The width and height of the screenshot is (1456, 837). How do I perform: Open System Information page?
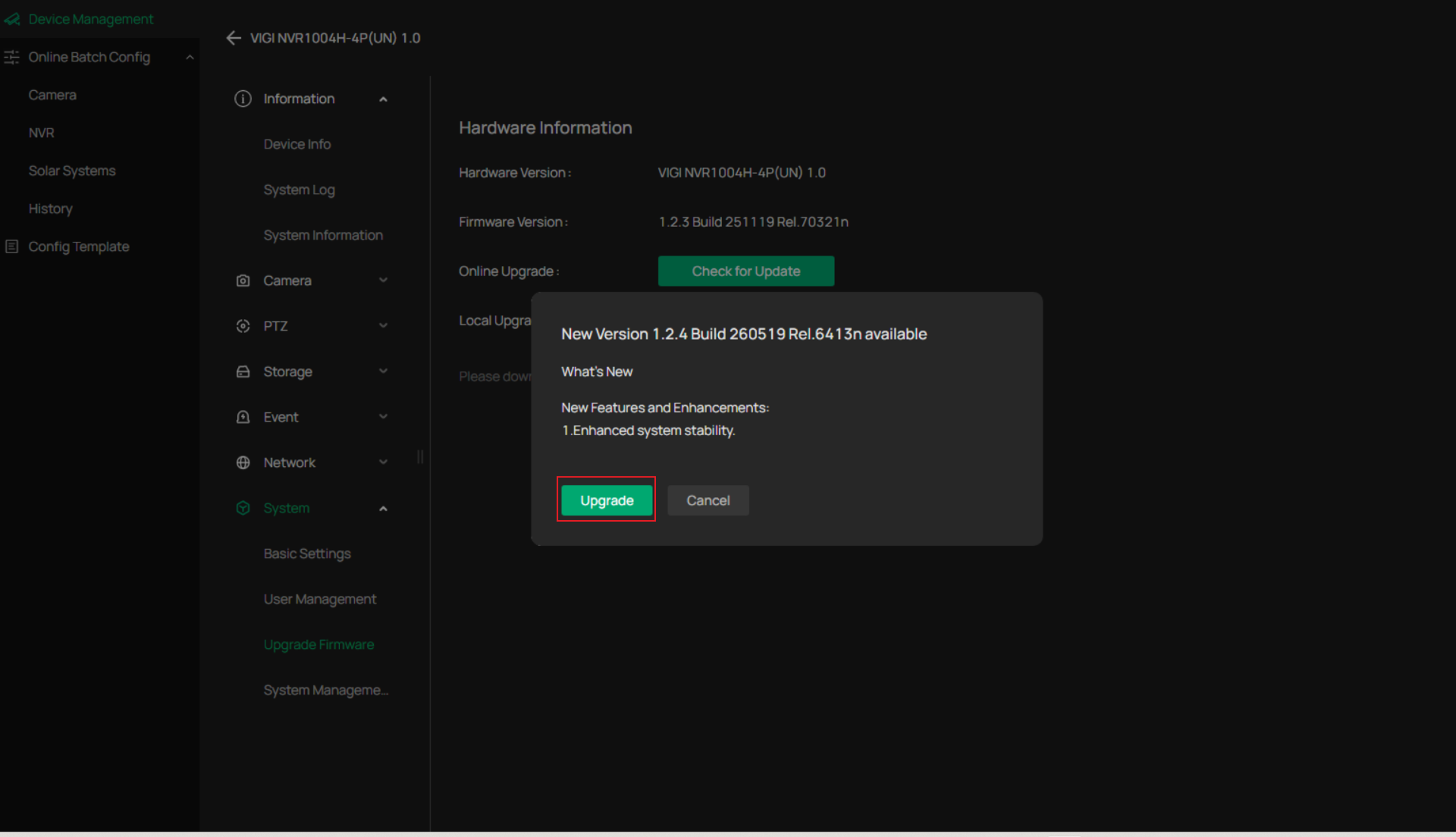[x=323, y=235]
